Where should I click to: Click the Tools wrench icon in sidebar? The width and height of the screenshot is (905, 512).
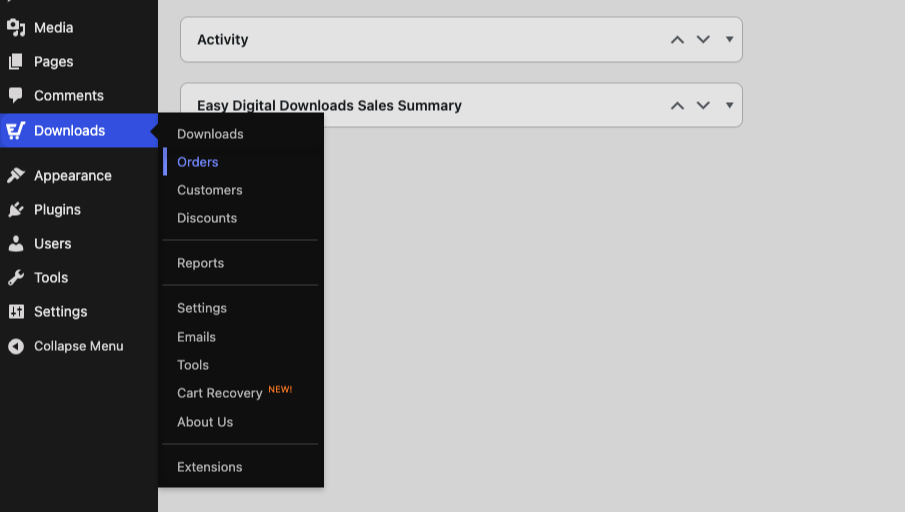point(16,278)
